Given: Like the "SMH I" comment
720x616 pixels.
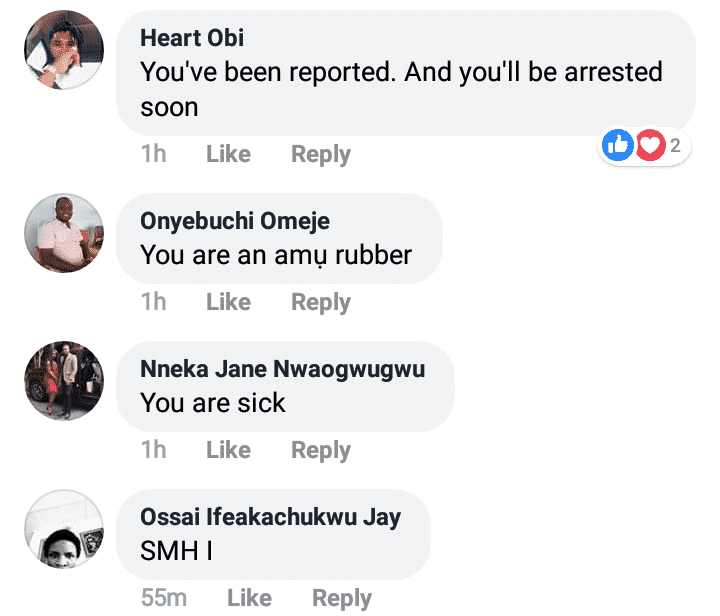Looking at the screenshot, I should (249, 598).
